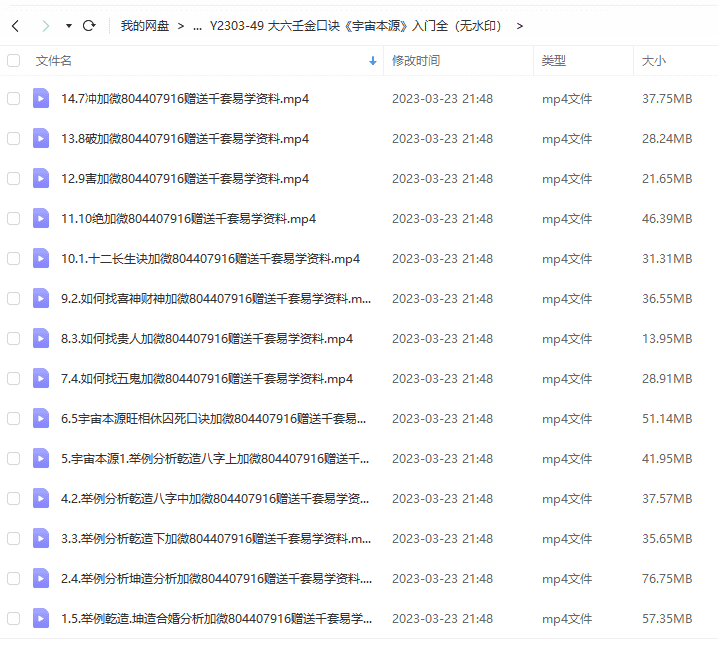Click the back navigation arrow
The width and height of the screenshot is (718, 646).
15,25
